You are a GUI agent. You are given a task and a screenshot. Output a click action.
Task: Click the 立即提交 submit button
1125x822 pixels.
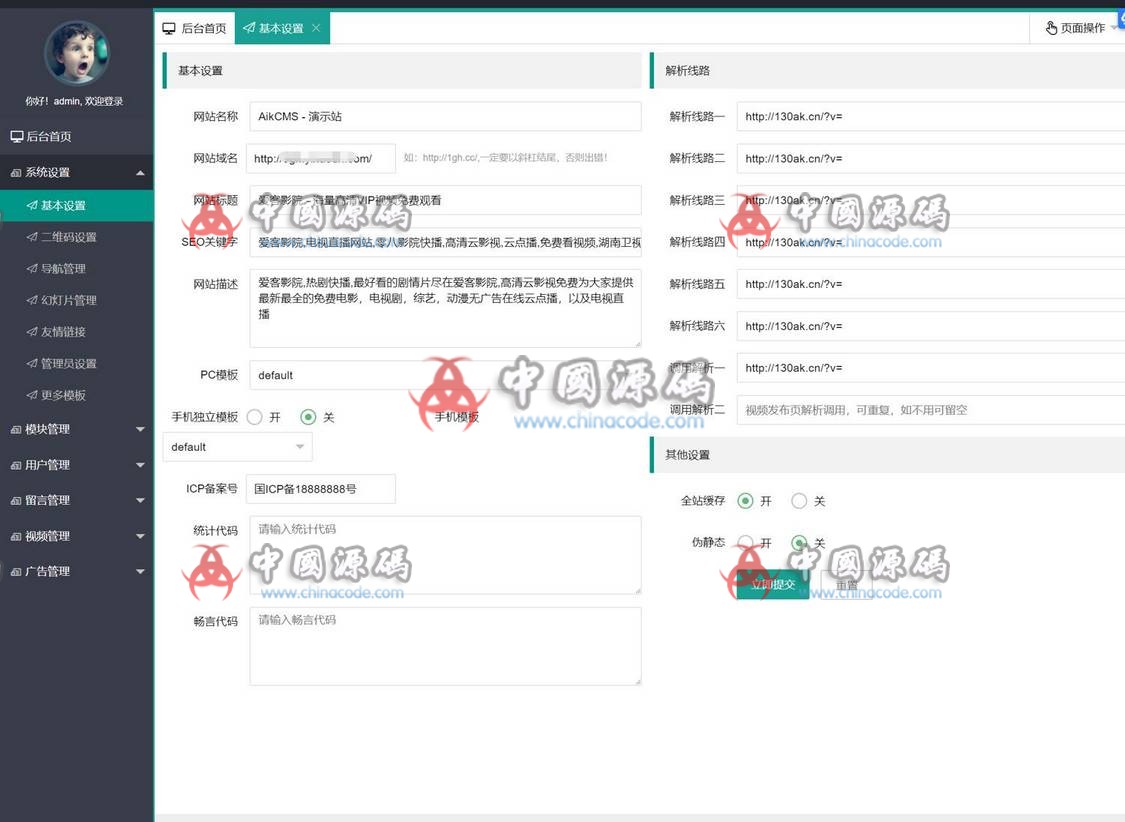click(775, 583)
